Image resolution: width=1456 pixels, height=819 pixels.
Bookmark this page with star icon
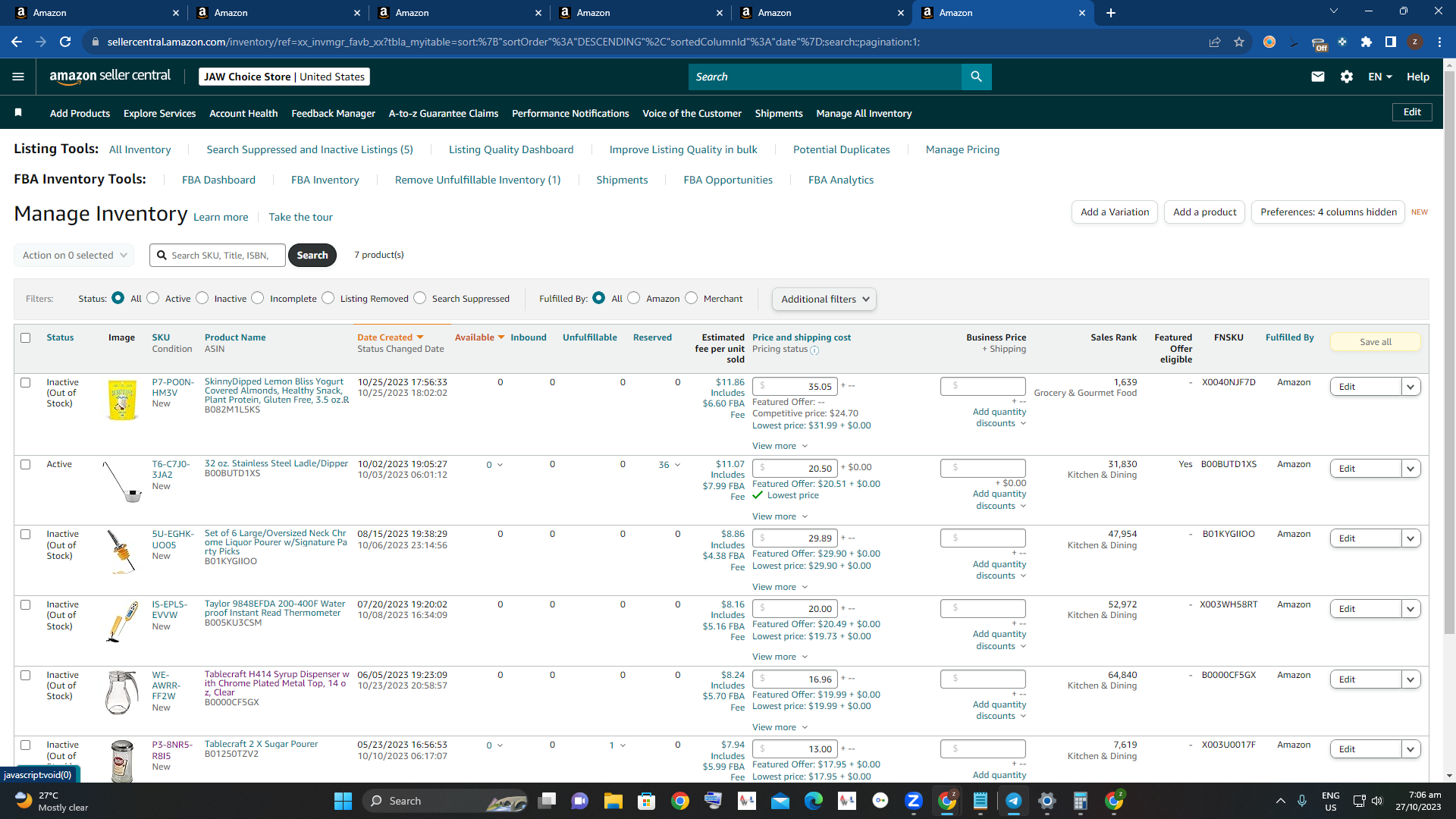(1239, 42)
